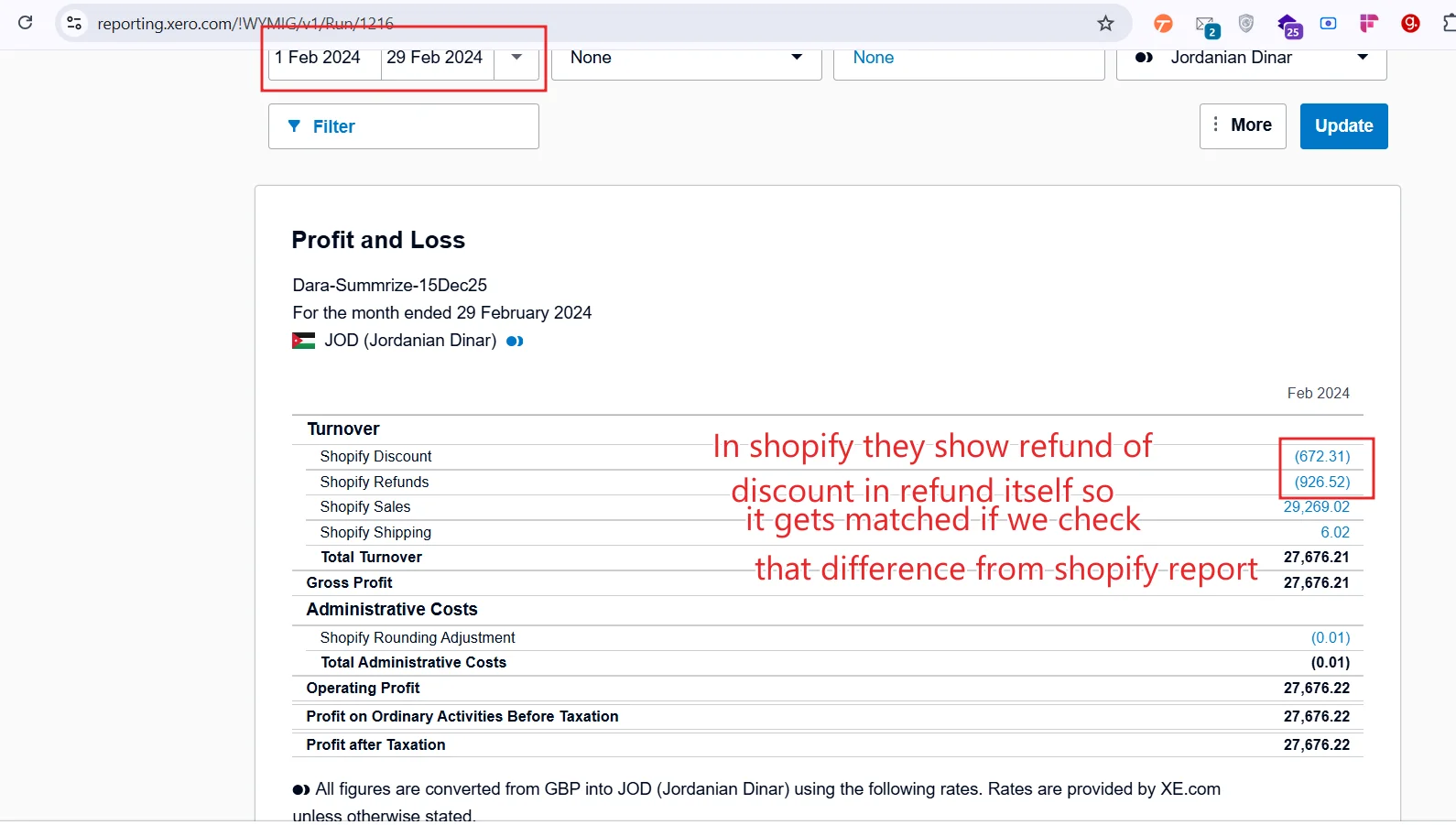Image resolution: width=1456 pixels, height=825 pixels.
Task: Select the Gross Profit label
Action: click(x=349, y=582)
